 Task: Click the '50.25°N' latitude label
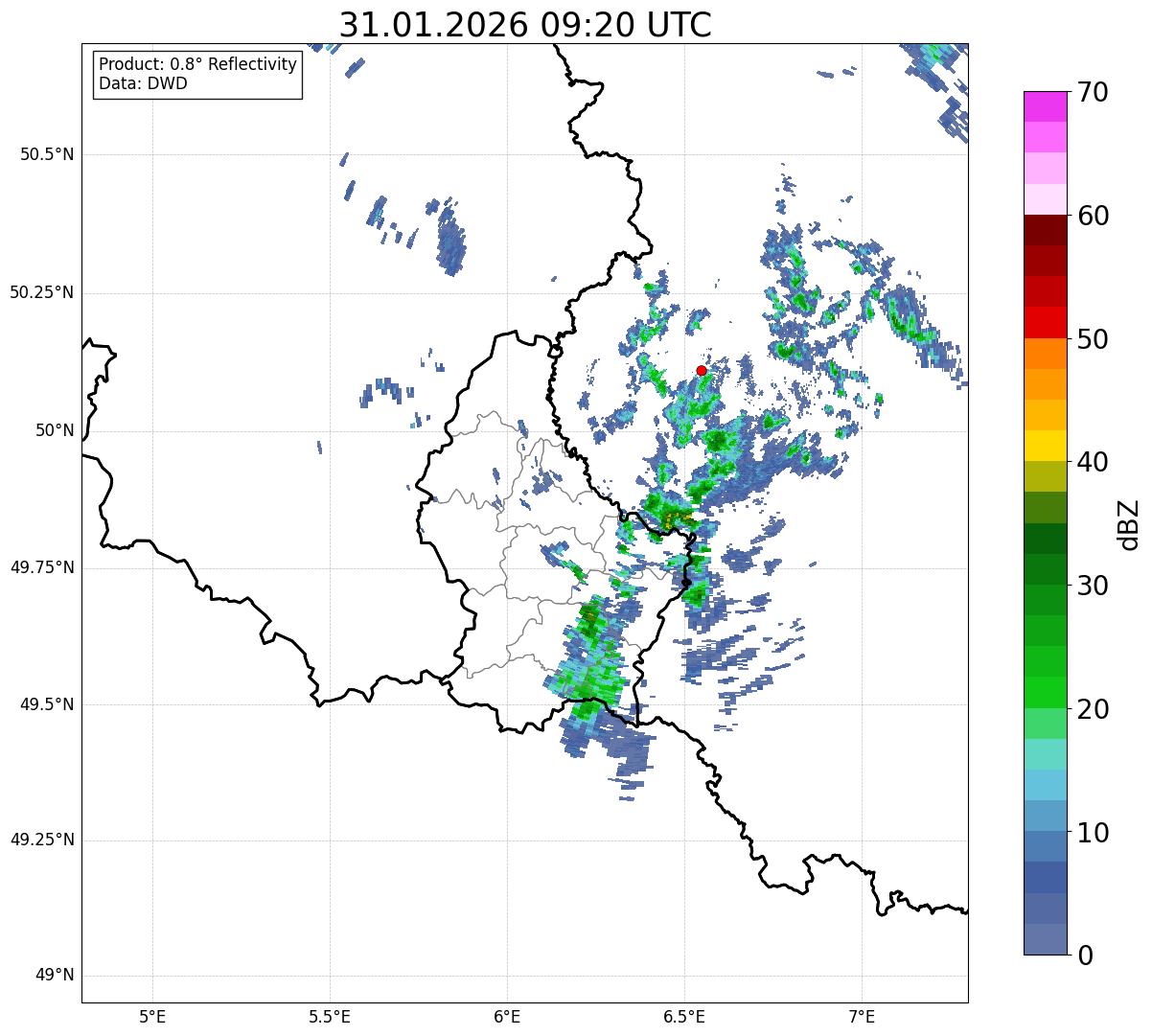(42, 292)
